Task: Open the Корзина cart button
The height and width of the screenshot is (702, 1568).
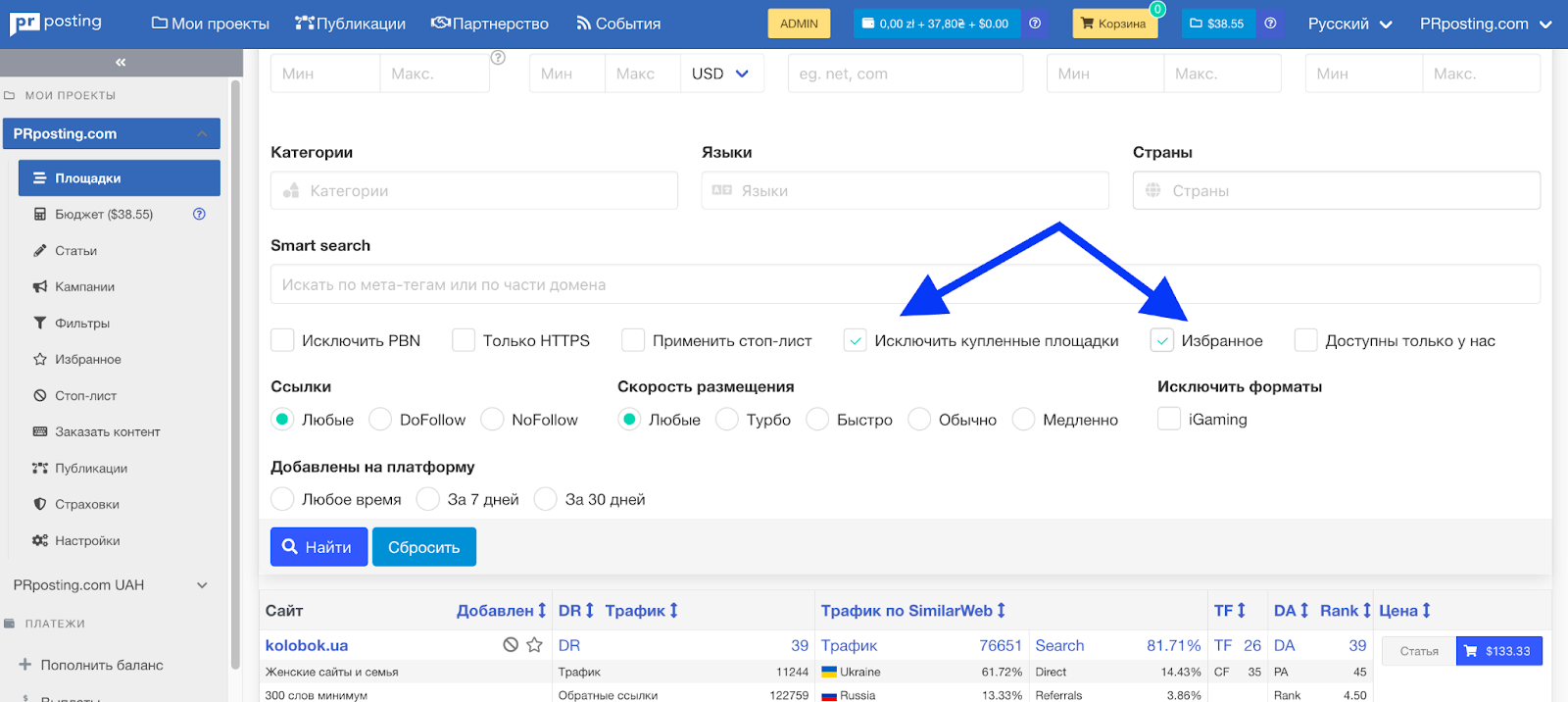Action: tap(1114, 24)
